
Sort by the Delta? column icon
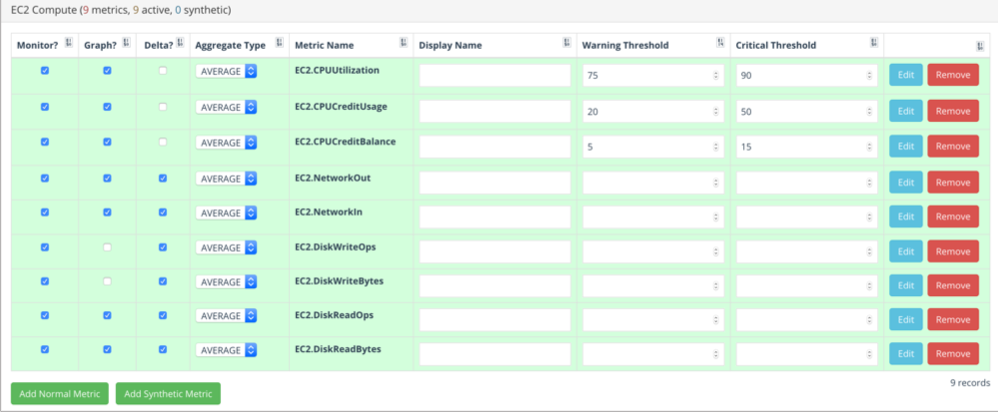click(180, 43)
